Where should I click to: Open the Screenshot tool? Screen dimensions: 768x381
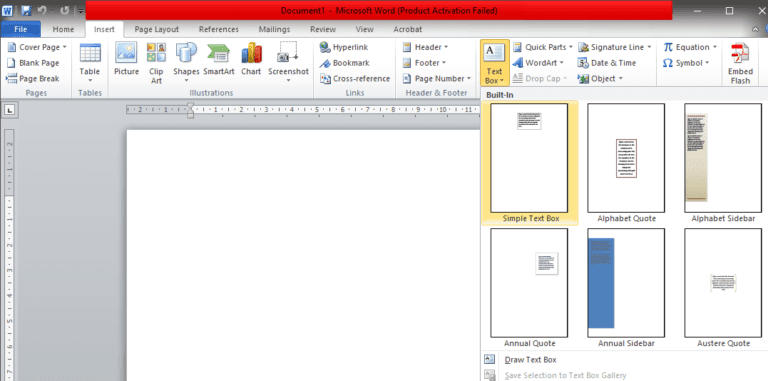[288, 62]
